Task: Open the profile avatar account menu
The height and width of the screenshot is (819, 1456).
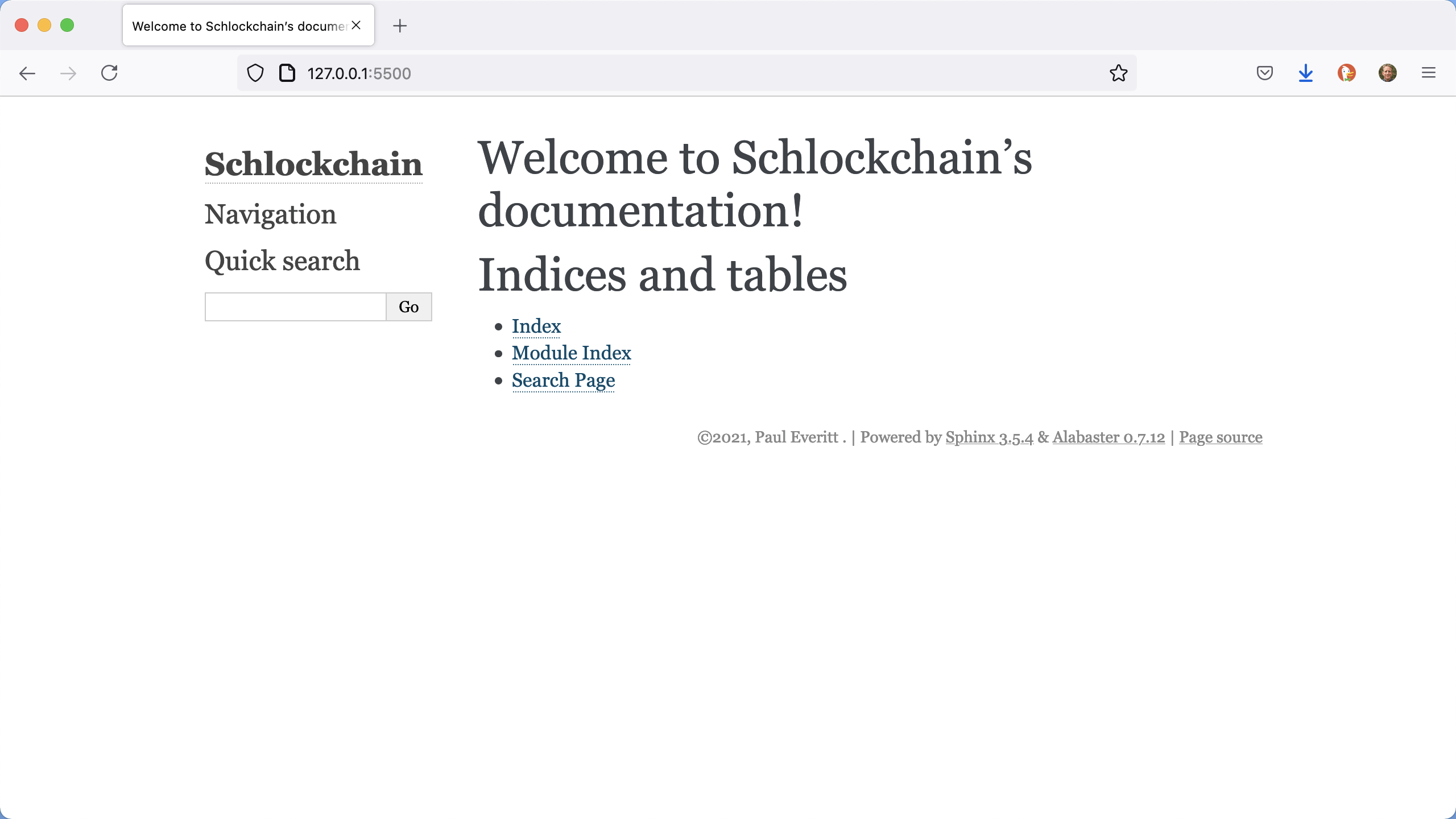Action: [x=1388, y=73]
